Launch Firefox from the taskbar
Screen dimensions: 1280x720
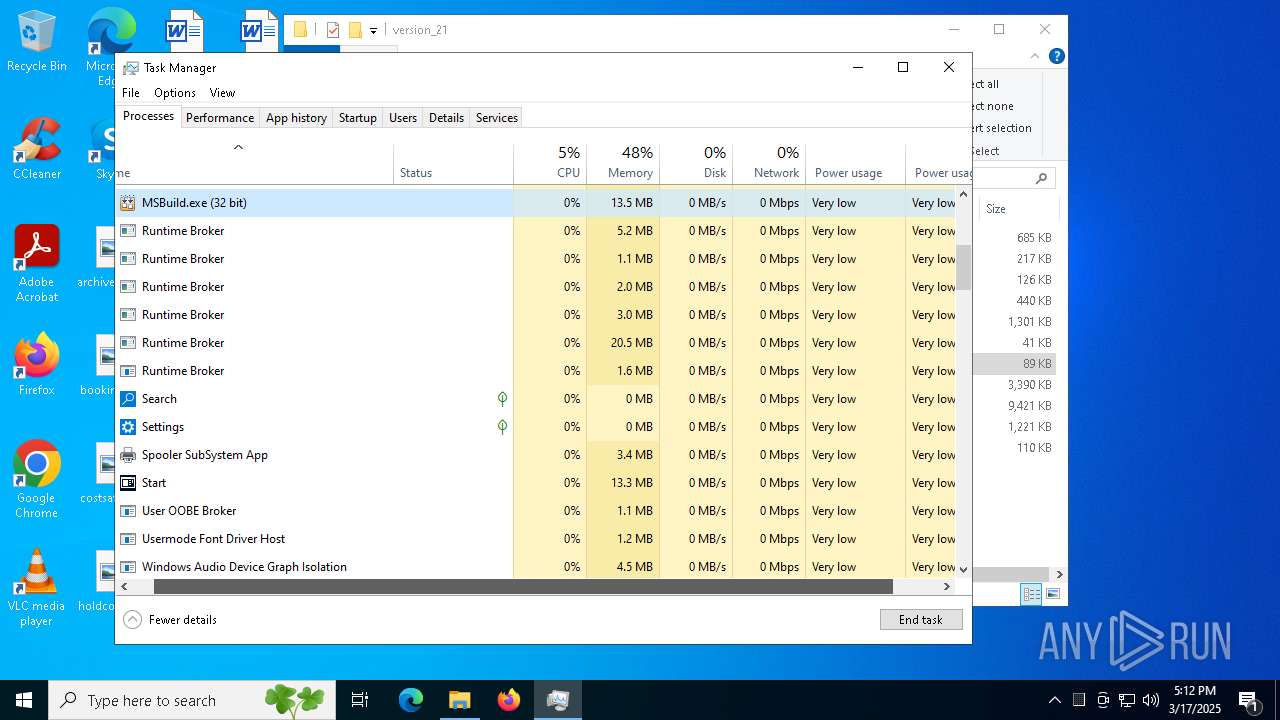click(x=509, y=700)
